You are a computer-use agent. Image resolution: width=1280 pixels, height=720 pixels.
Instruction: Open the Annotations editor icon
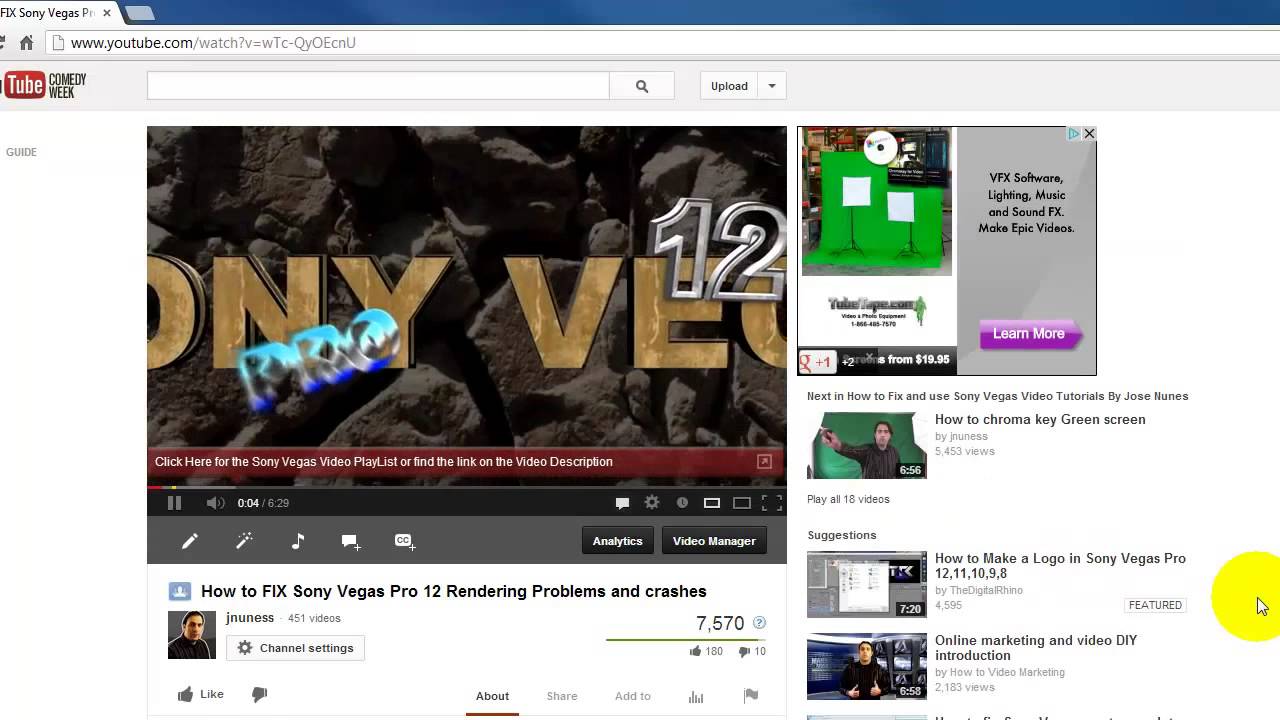click(x=351, y=541)
